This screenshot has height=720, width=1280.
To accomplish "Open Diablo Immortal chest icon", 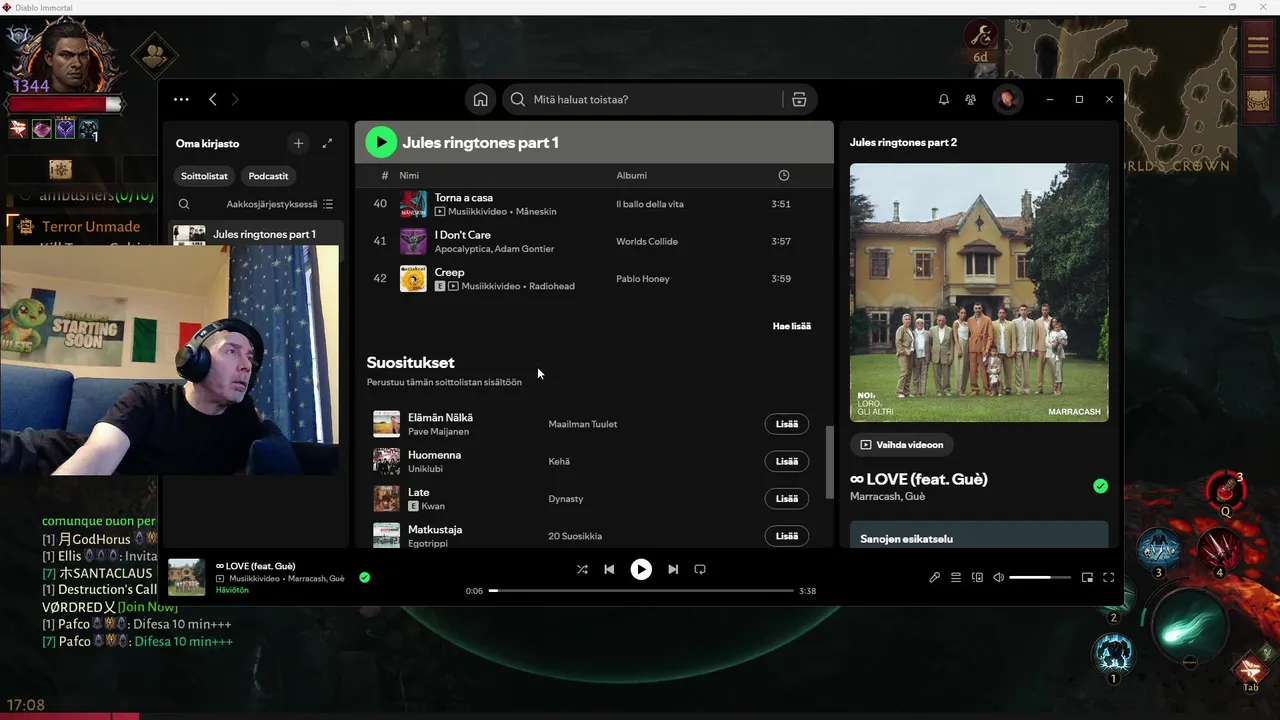I will coord(1257,100).
